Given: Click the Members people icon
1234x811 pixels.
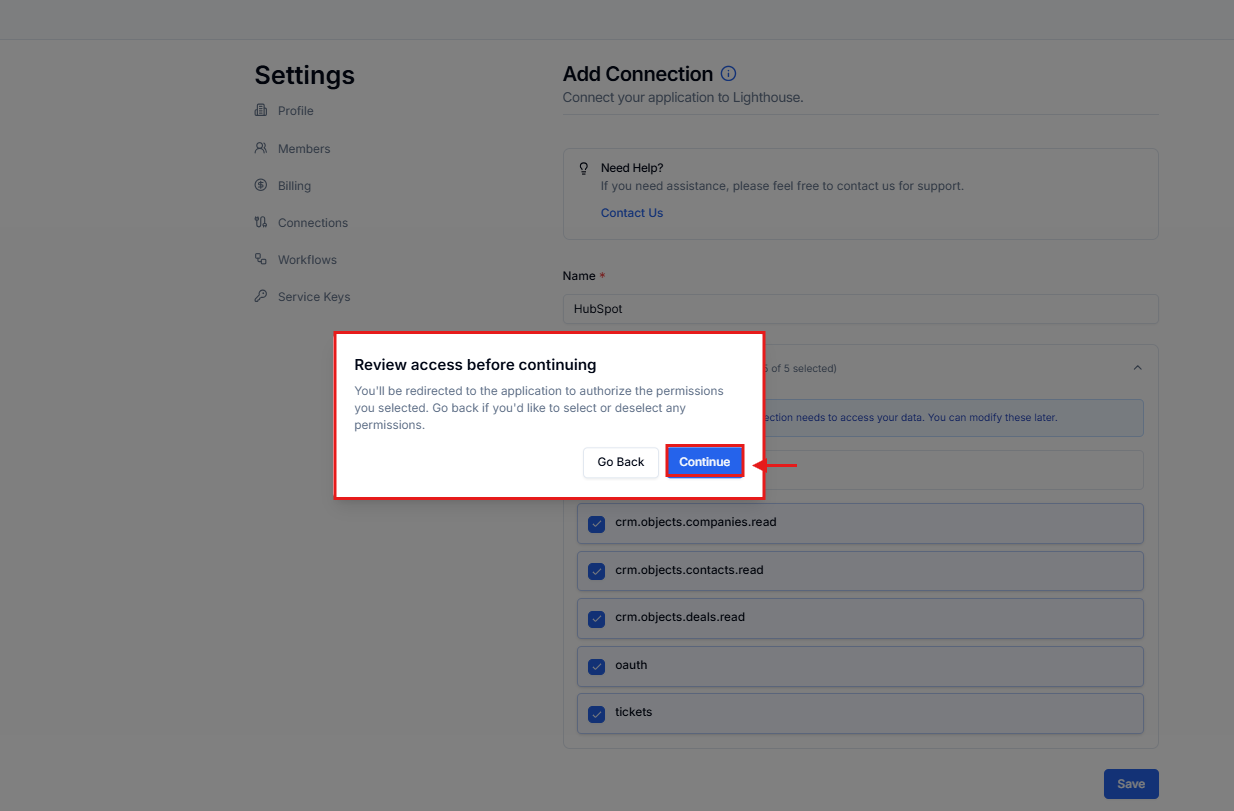Looking at the screenshot, I should pyautogui.click(x=261, y=148).
